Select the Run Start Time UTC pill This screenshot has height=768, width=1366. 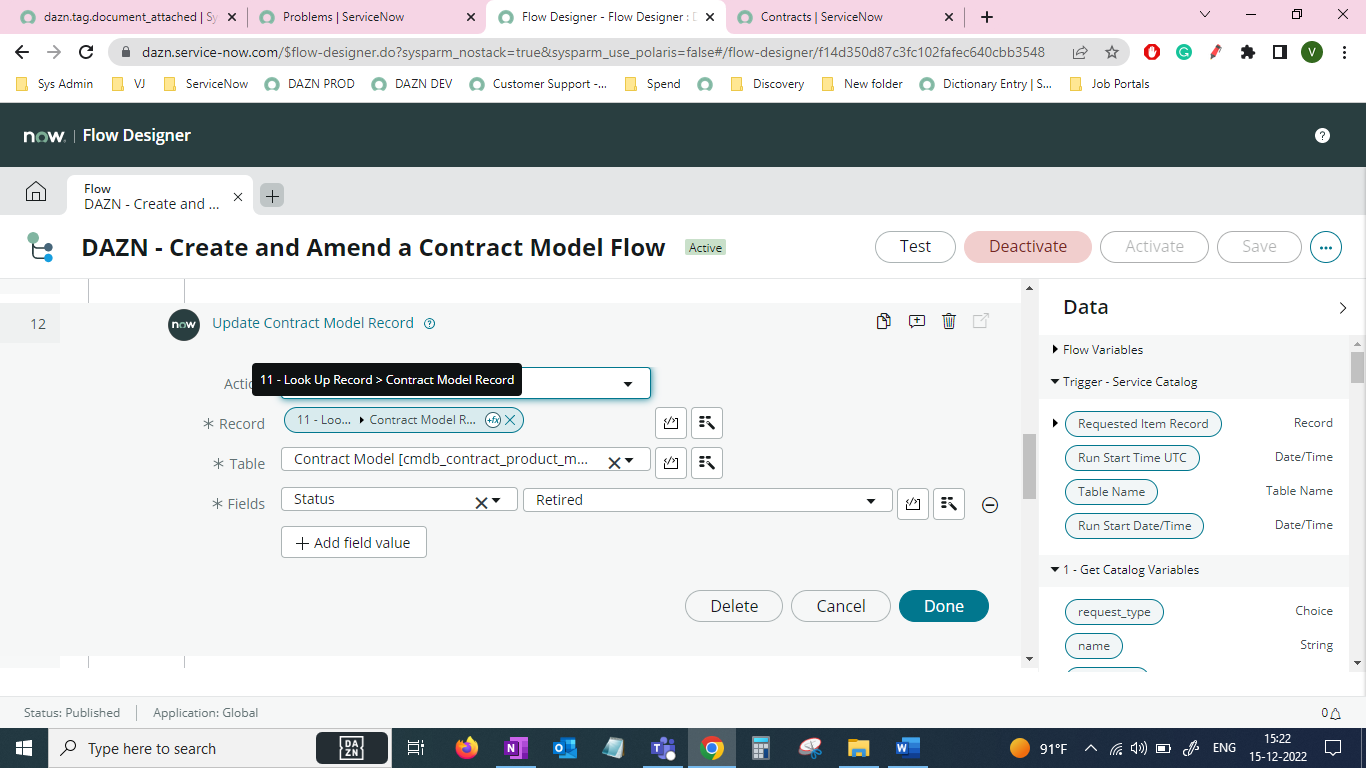(1132, 458)
